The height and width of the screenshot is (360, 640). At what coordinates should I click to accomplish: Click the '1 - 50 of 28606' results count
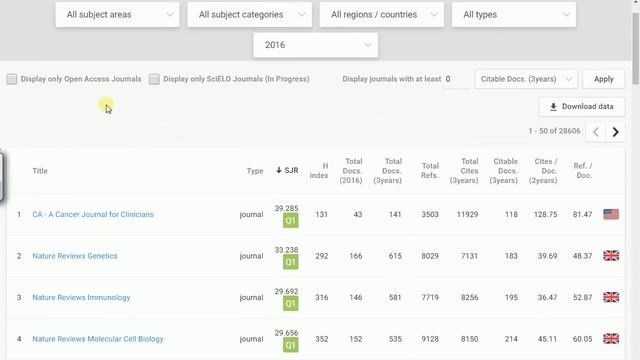pyautogui.click(x=554, y=131)
